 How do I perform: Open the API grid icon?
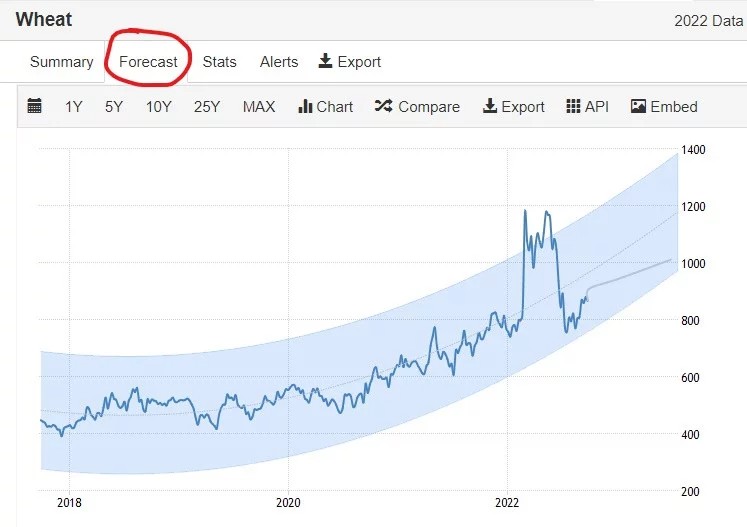coord(573,106)
